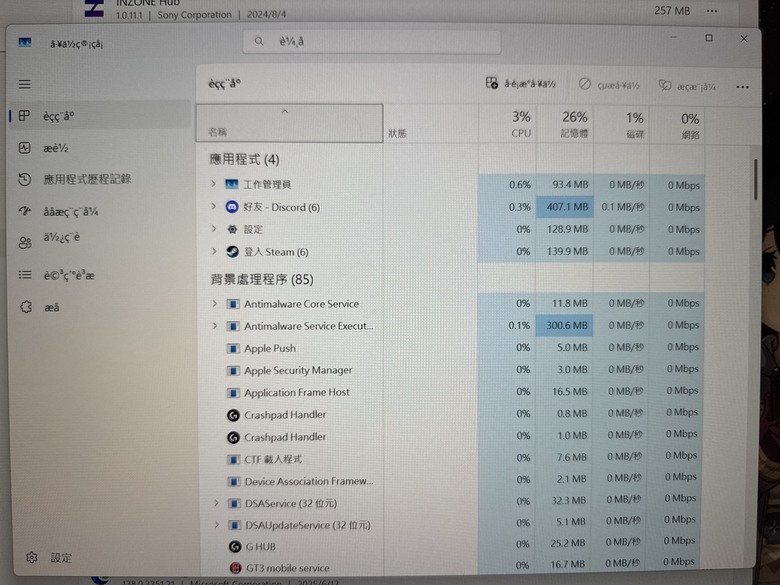Click the Task Manager app icon in title bar
Image resolution: width=780 pixels, height=585 pixels.
pyautogui.click(x=25, y=43)
